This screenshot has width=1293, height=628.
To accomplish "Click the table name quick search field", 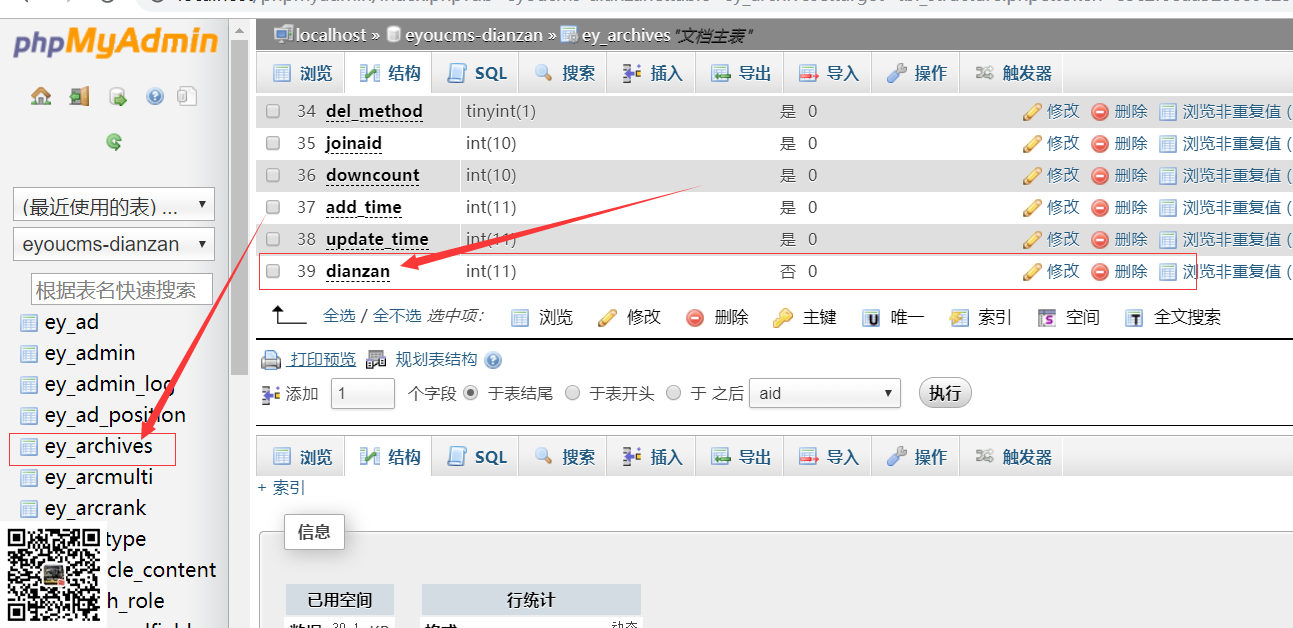I will tap(122, 290).
